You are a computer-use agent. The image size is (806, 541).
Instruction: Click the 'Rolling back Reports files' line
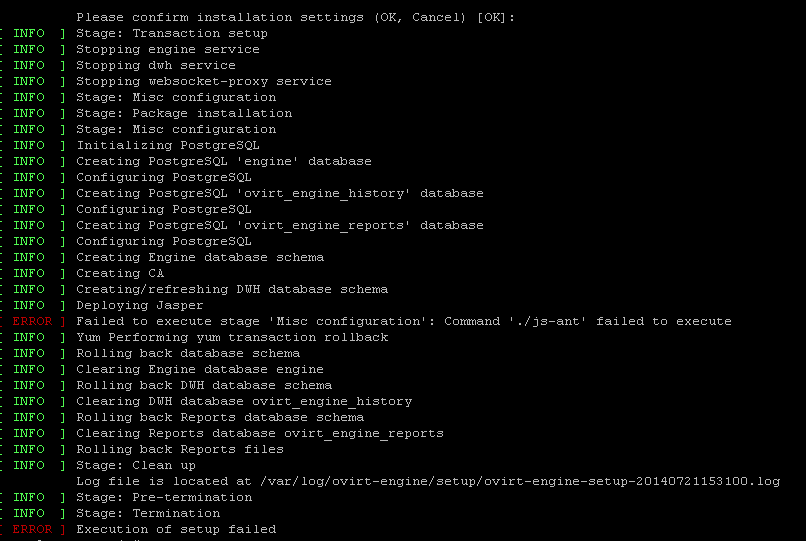click(180, 449)
